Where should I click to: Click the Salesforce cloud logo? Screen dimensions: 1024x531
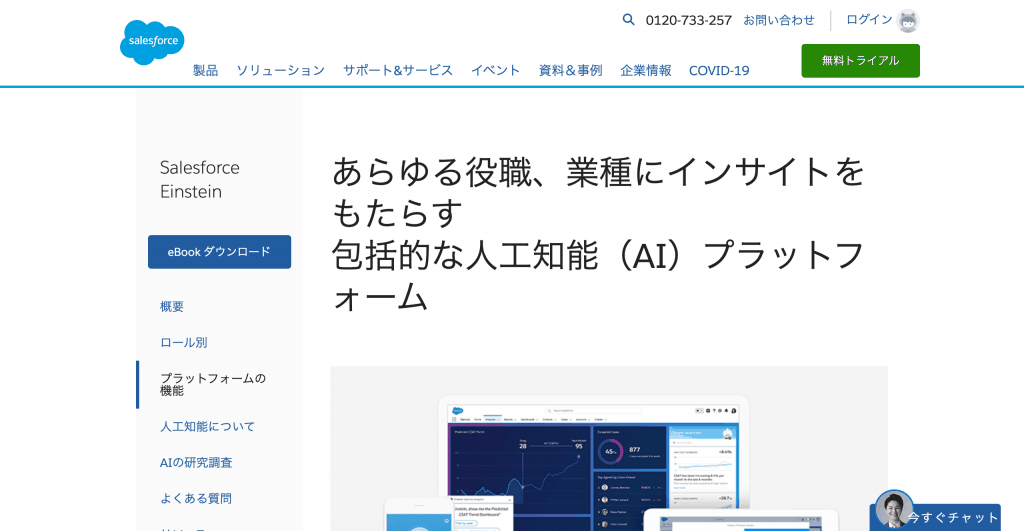click(152, 42)
